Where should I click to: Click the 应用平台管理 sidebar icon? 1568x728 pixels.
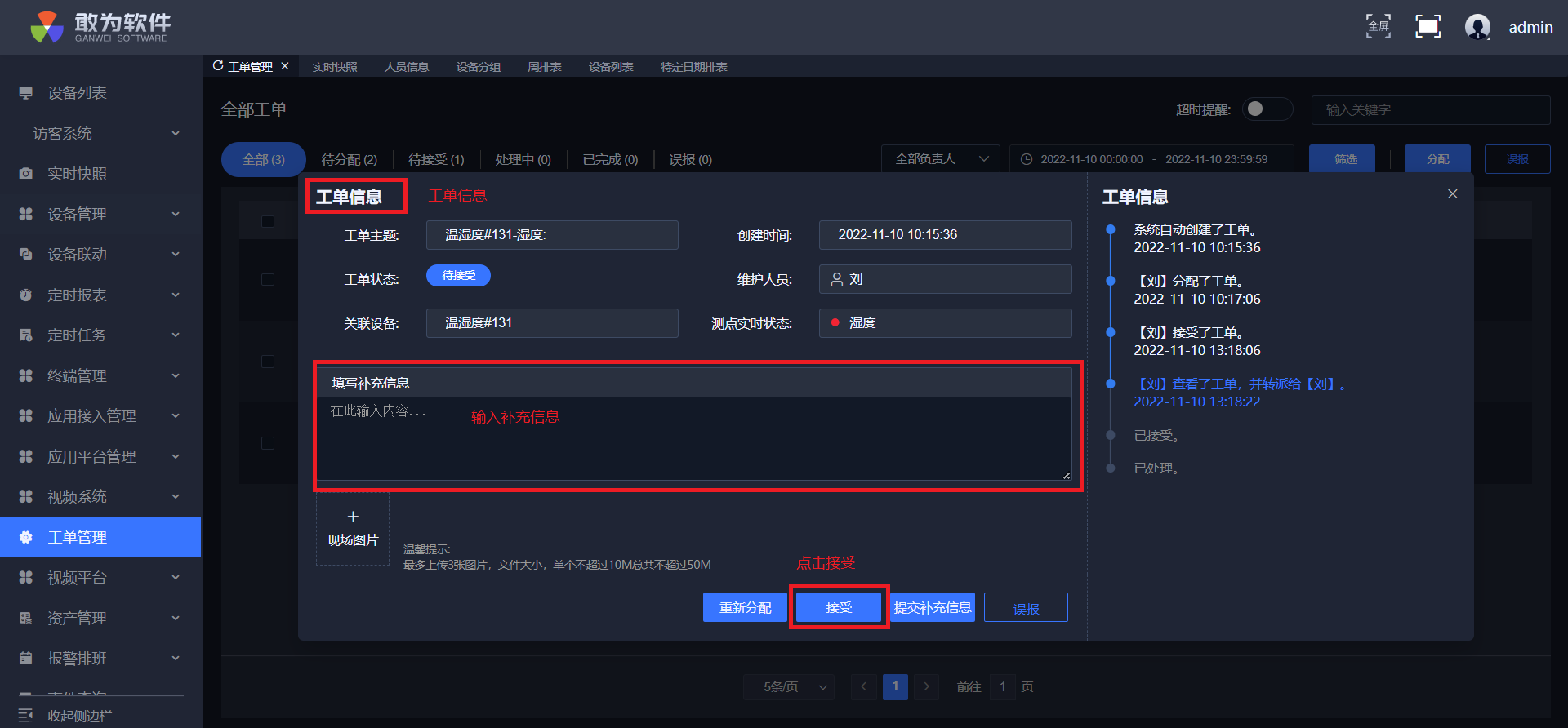[x=26, y=456]
